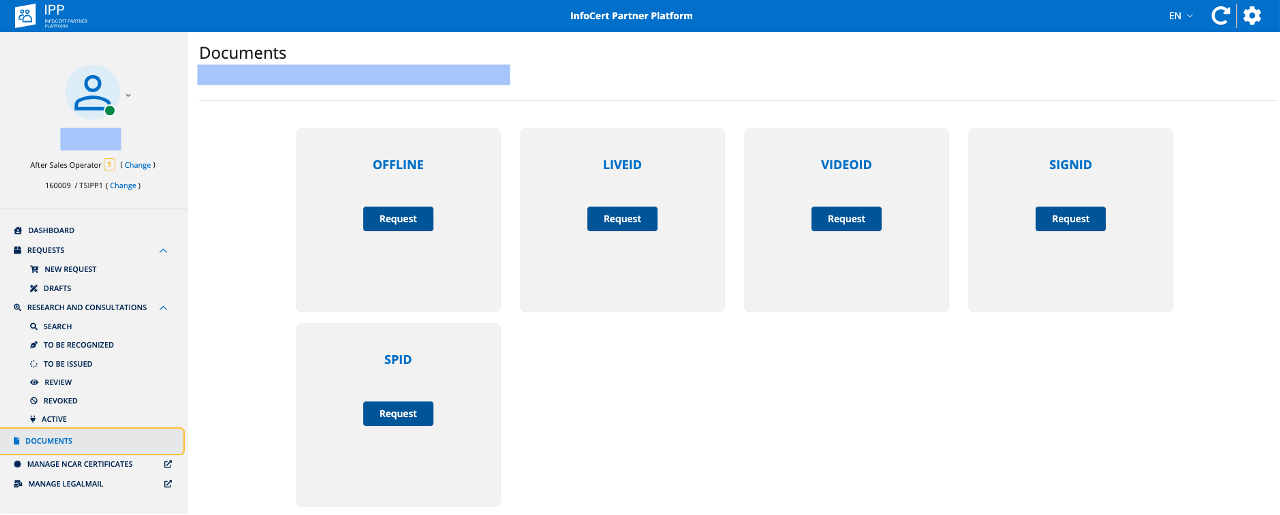
Task: Click Change link next to After Sales Operator
Action: 138,165
